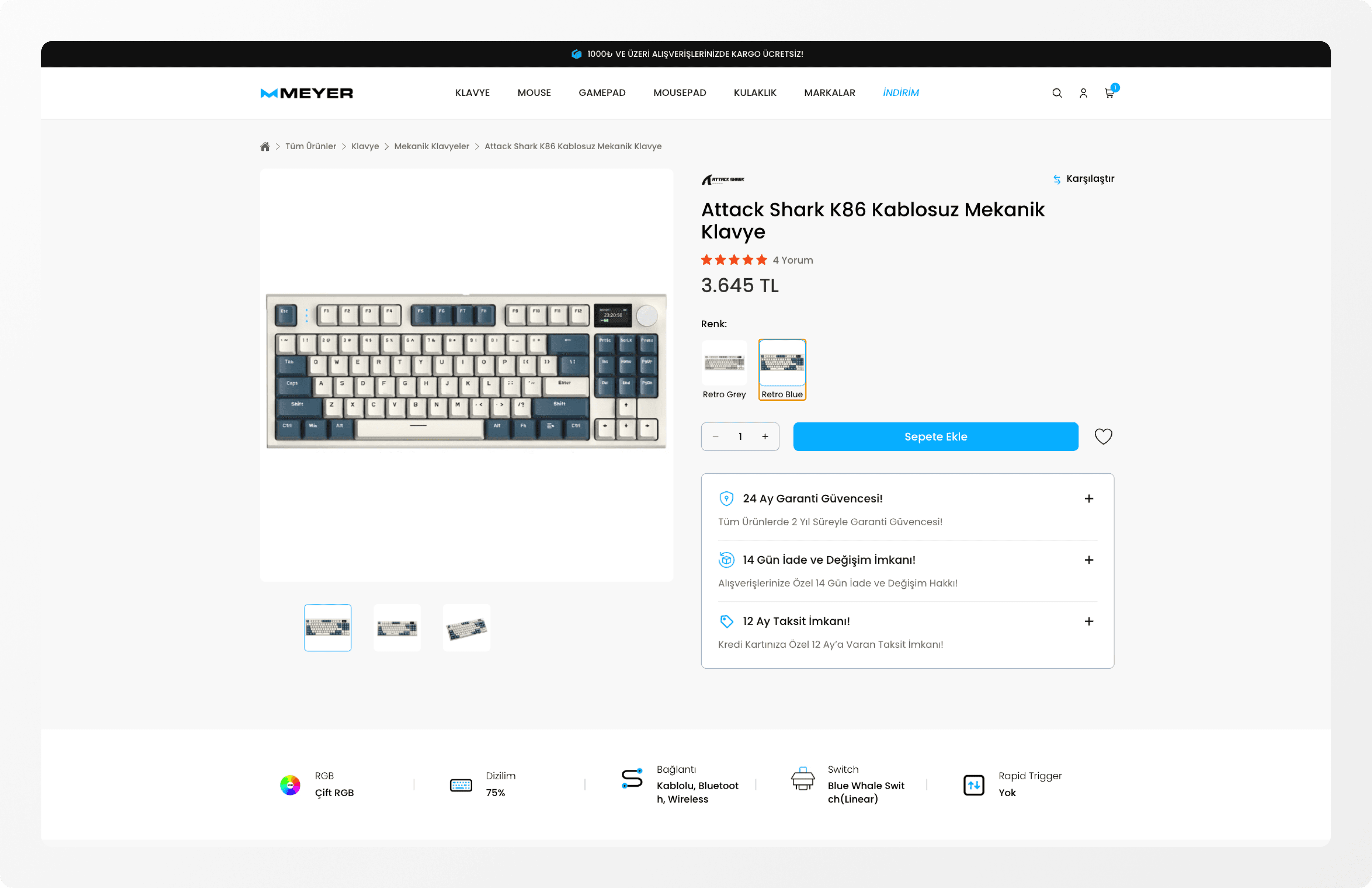This screenshot has width=1372, height=888.
Task: Expand 14 Gün İade ve Değişim section
Action: pyautogui.click(x=1088, y=559)
